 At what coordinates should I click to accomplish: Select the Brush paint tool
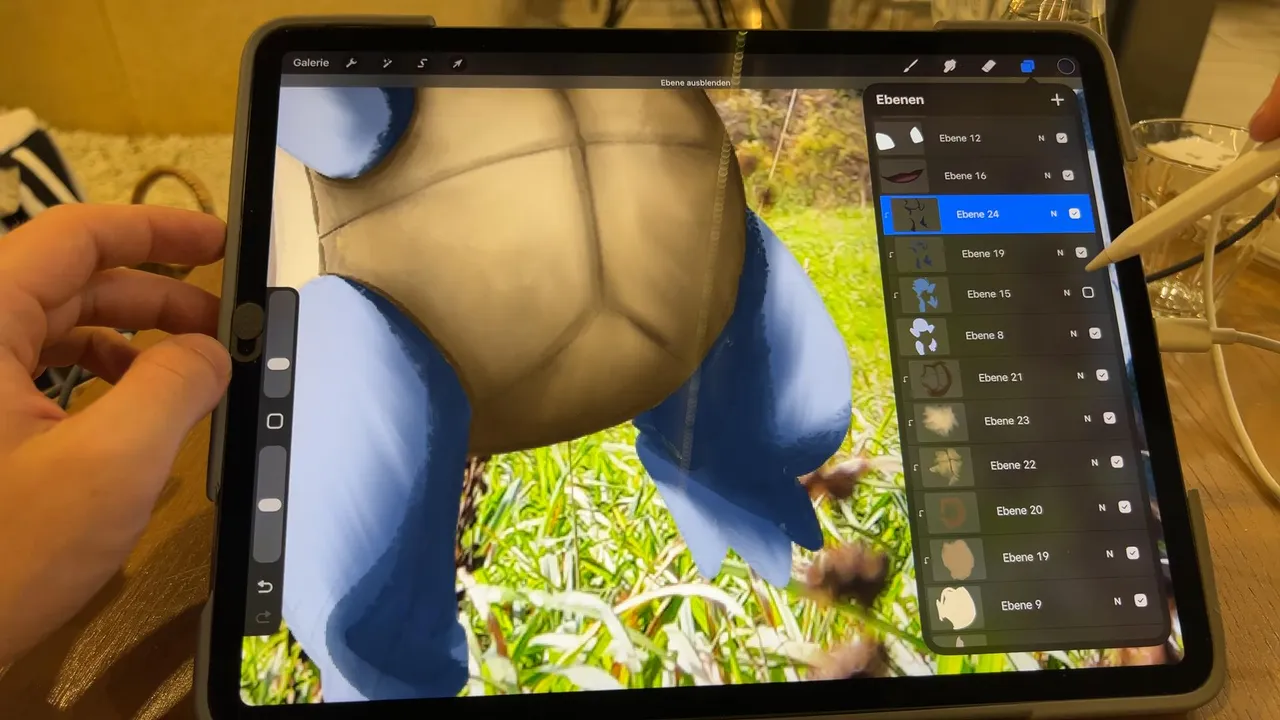(x=911, y=66)
